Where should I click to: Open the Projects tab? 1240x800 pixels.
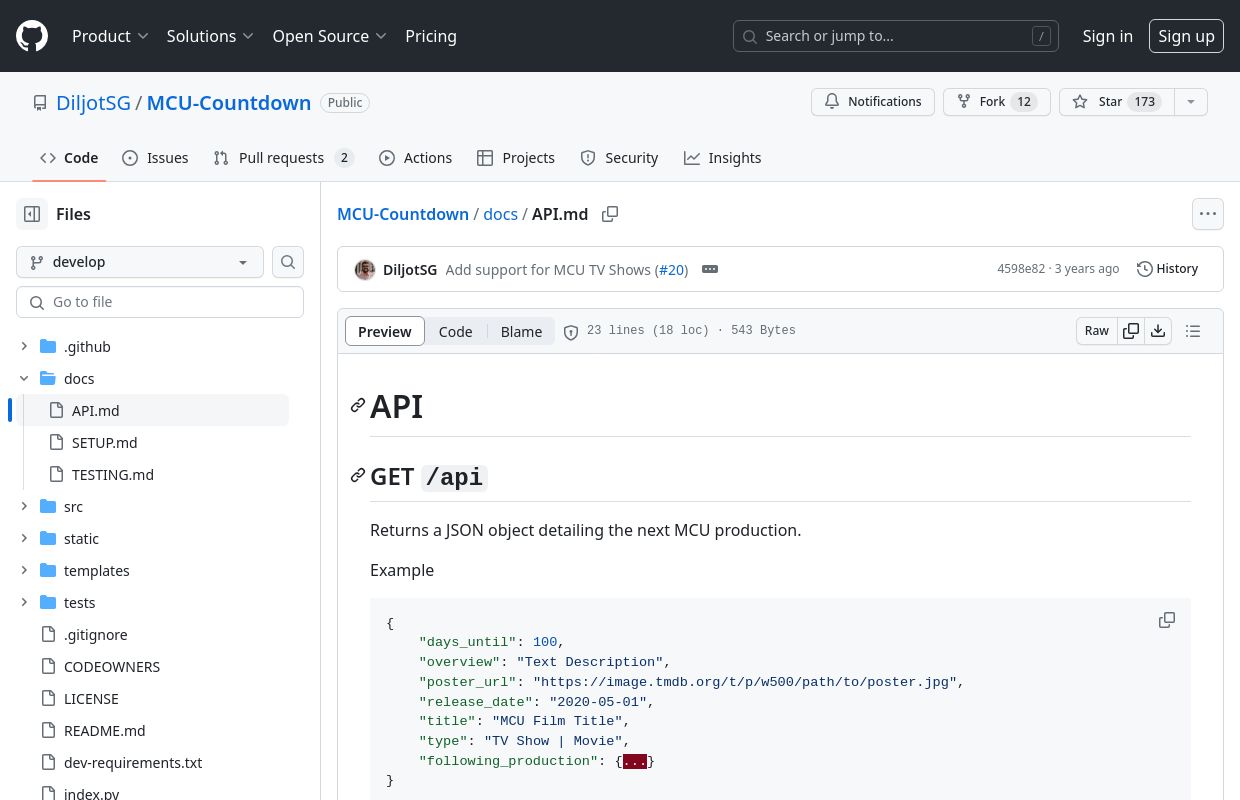pyautogui.click(x=516, y=158)
